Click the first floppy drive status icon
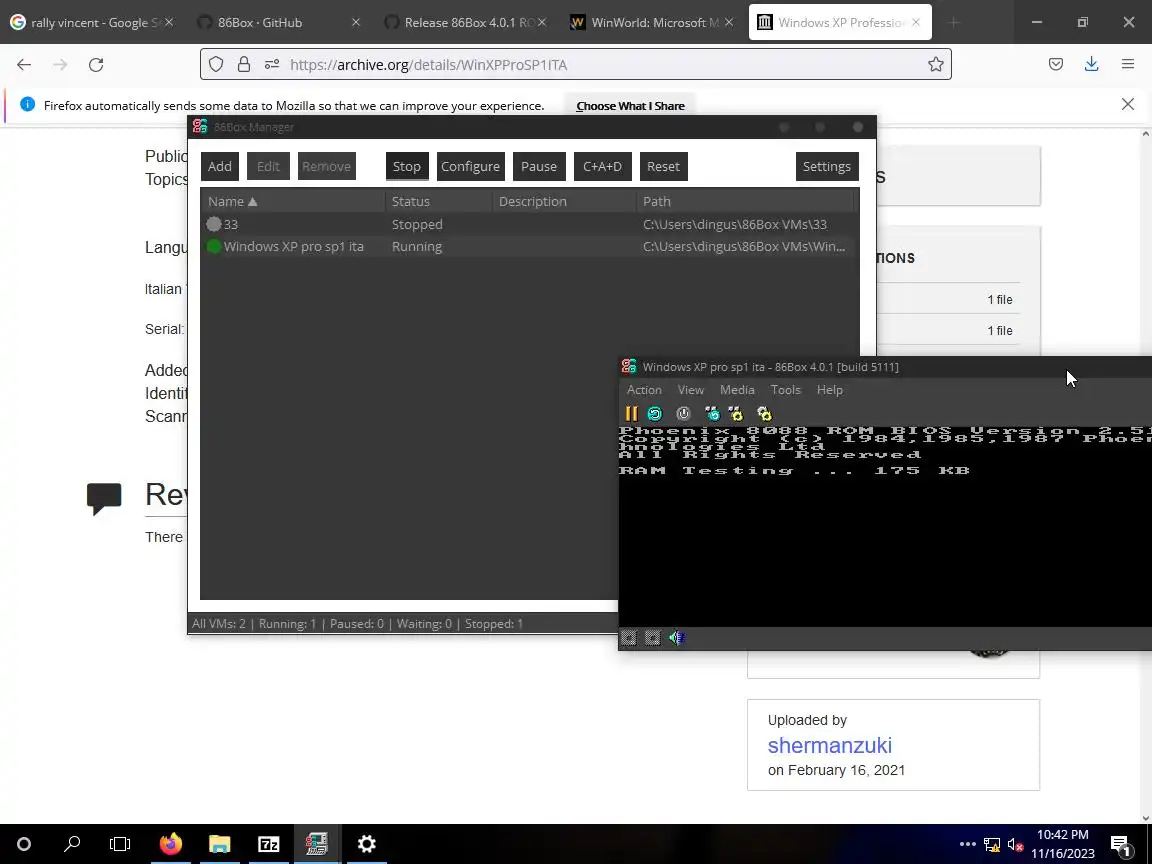The image size is (1152, 864). pyautogui.click(x=628, y=638)
